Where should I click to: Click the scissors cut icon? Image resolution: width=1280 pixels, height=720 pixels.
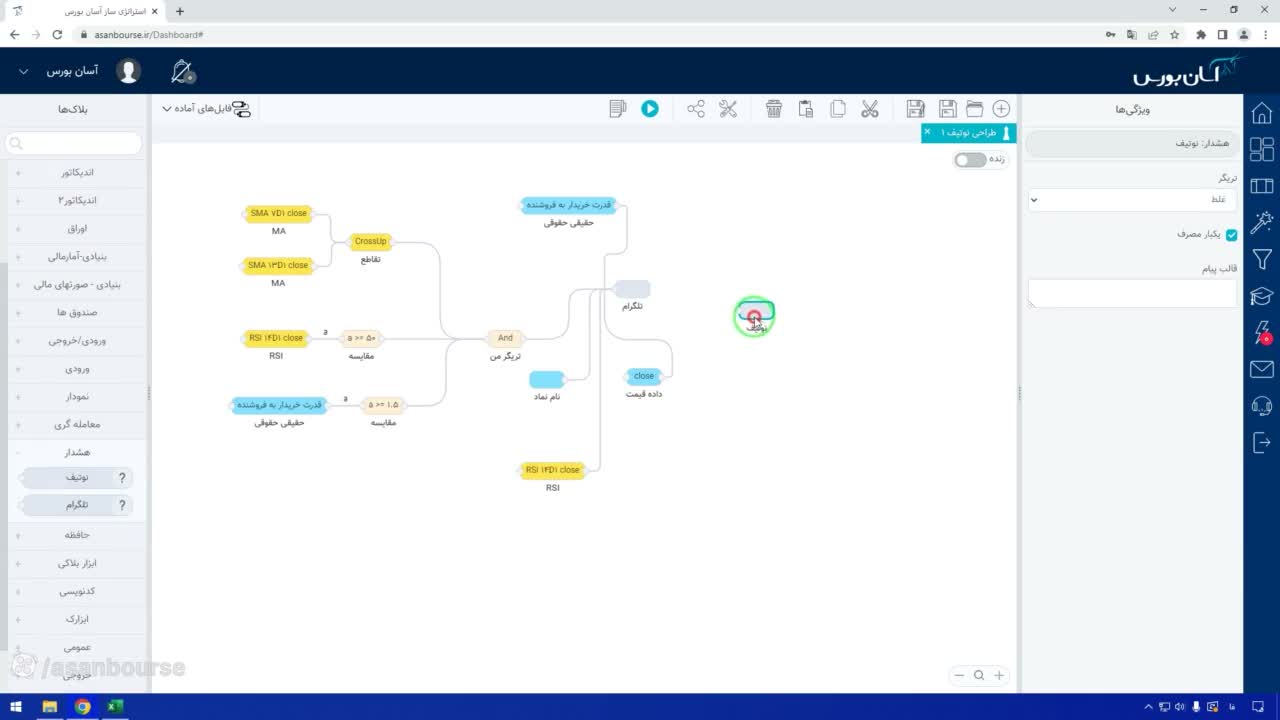click(x=870, y=109)
